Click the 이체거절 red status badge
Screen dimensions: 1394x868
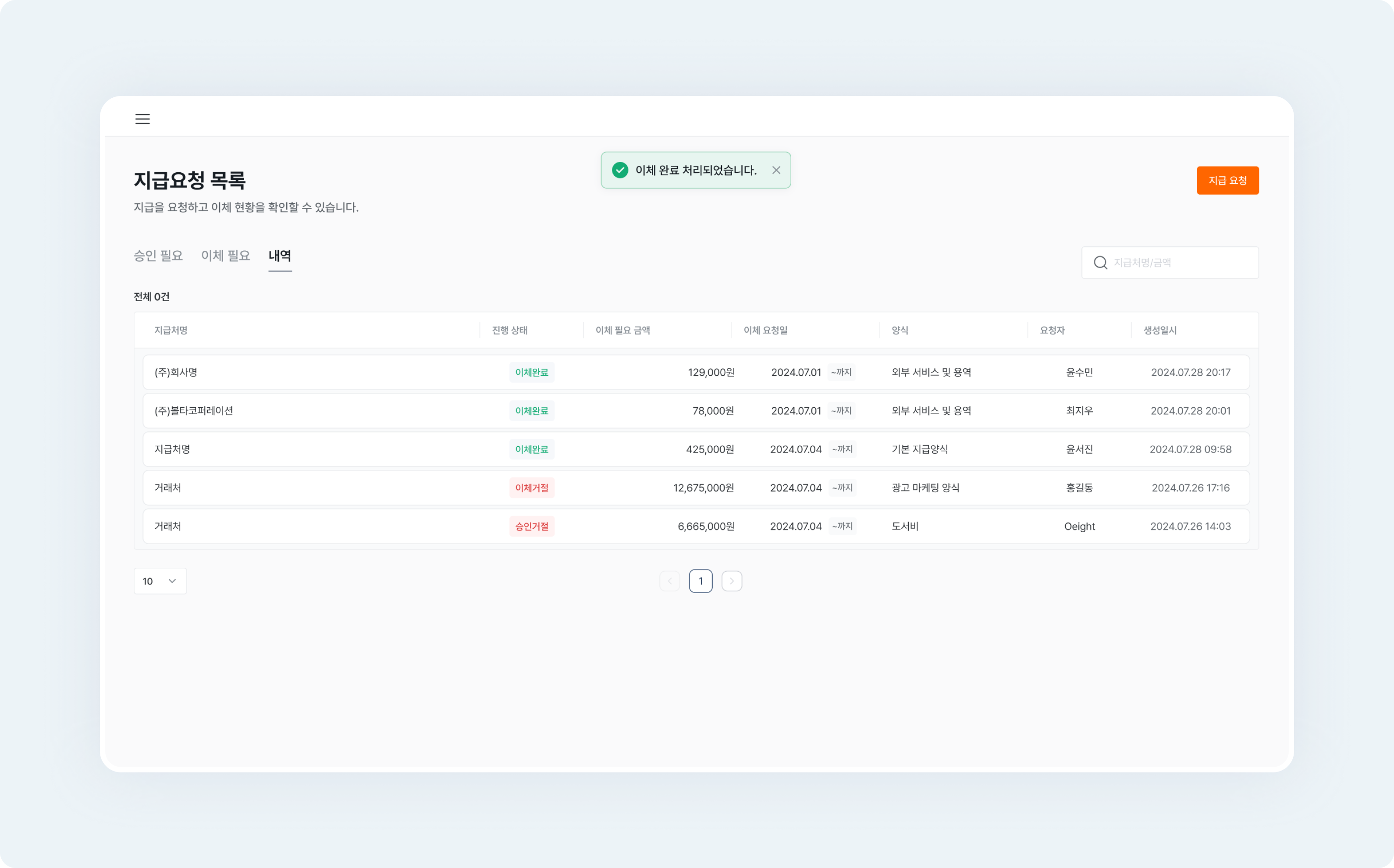click(x=531, y=487)
